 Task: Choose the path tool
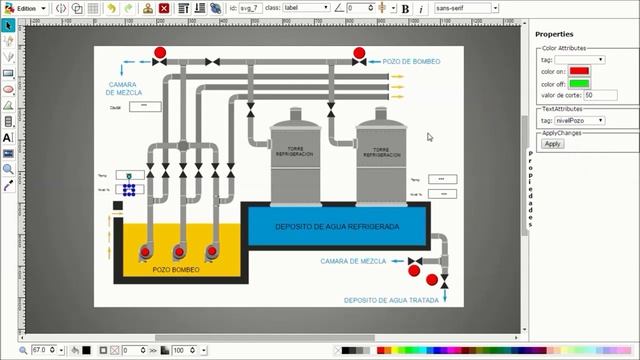point(8,105)
